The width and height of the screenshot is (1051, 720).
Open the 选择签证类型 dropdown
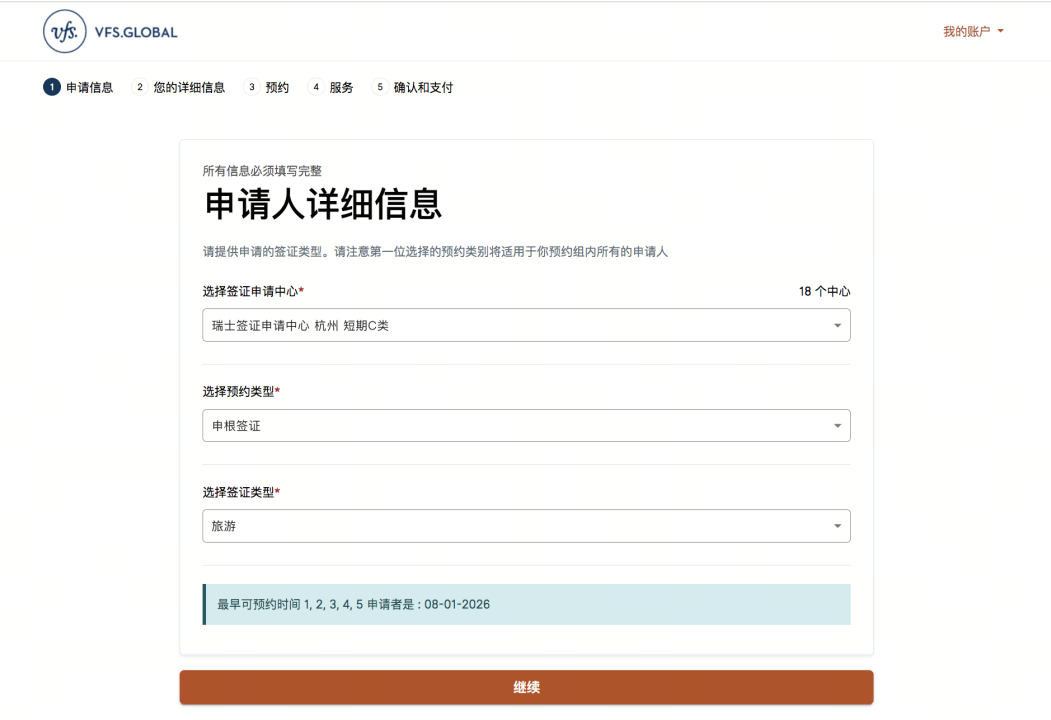click(838, 525)
